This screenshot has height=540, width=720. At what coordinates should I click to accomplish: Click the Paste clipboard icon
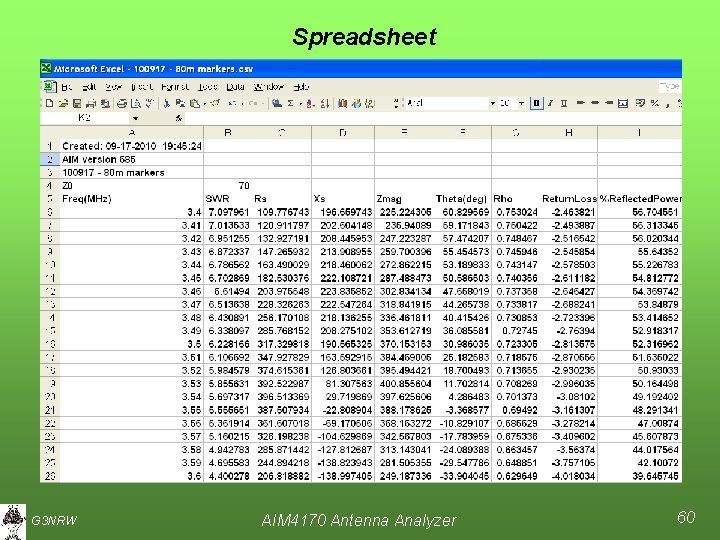click(194, 104)
